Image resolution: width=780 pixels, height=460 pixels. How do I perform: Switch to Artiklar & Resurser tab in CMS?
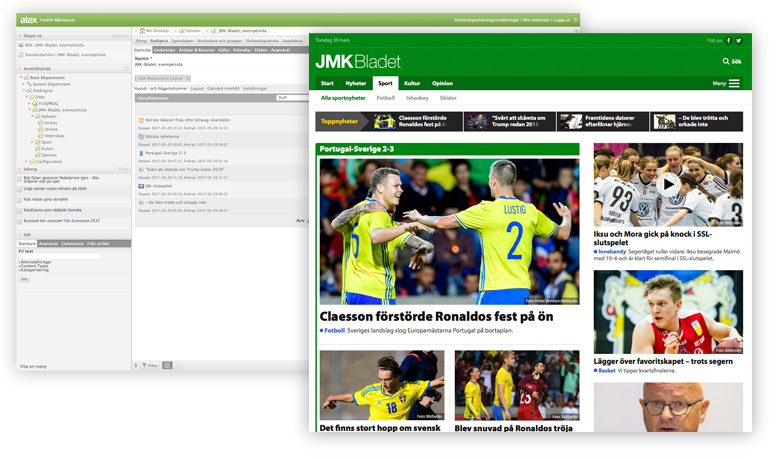[197, 50]
